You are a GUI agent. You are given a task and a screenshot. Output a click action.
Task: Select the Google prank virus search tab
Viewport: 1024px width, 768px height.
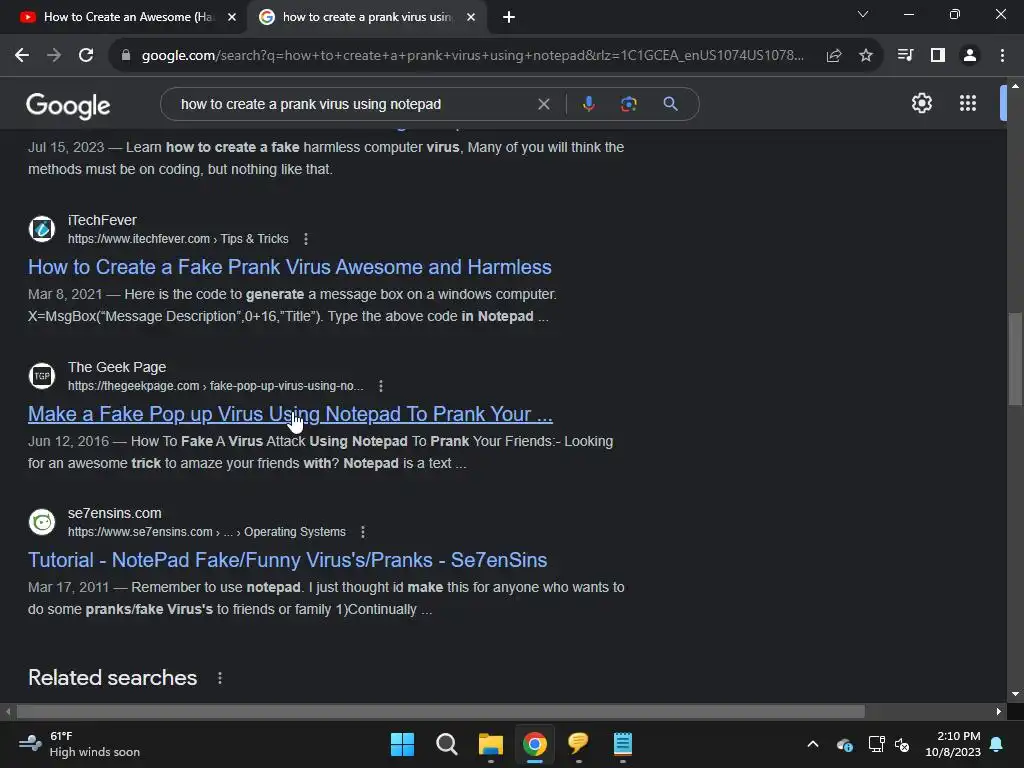pyautogui.click(x=366, y=17)
